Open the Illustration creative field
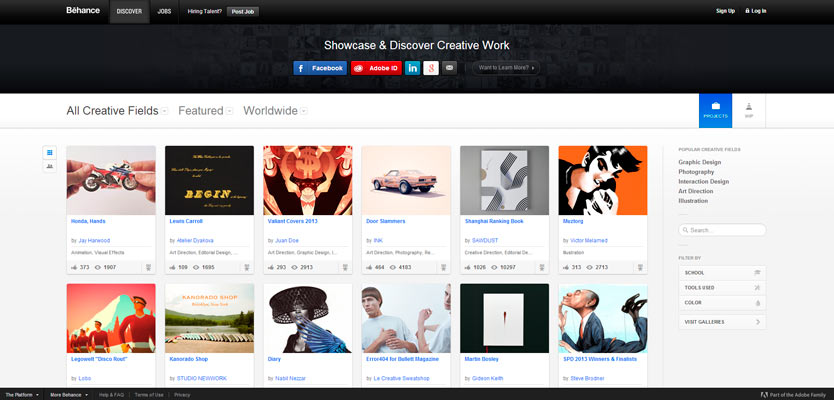Screen dimensions: 834x400 click(693, 201)
